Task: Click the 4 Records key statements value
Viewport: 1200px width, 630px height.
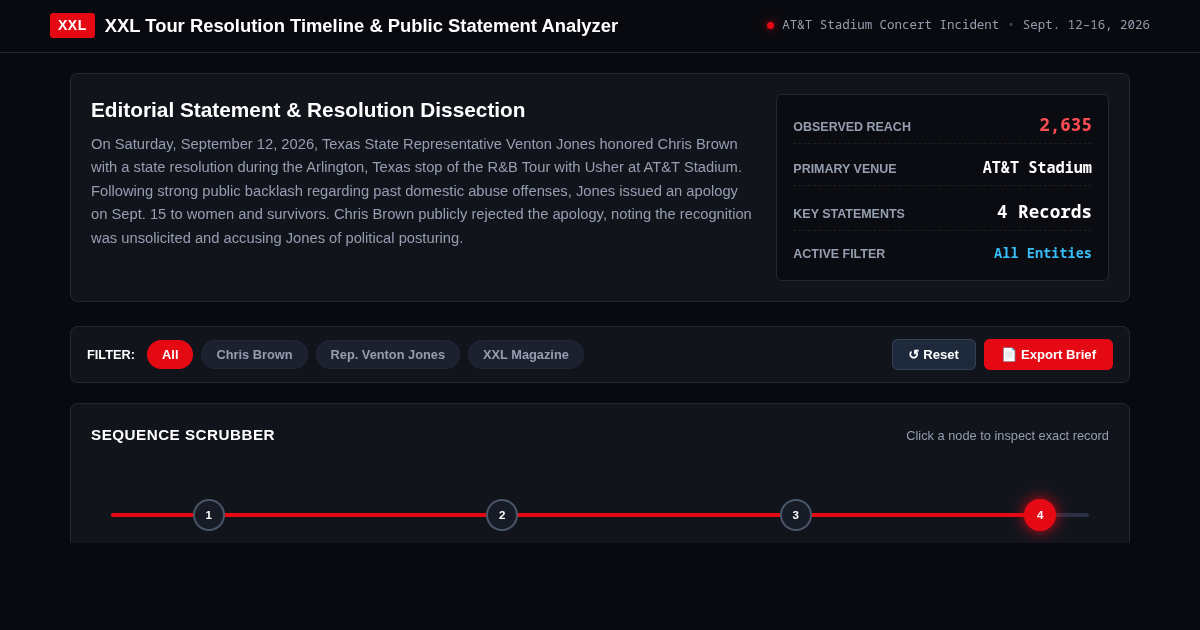Action: click(1044, 212)
